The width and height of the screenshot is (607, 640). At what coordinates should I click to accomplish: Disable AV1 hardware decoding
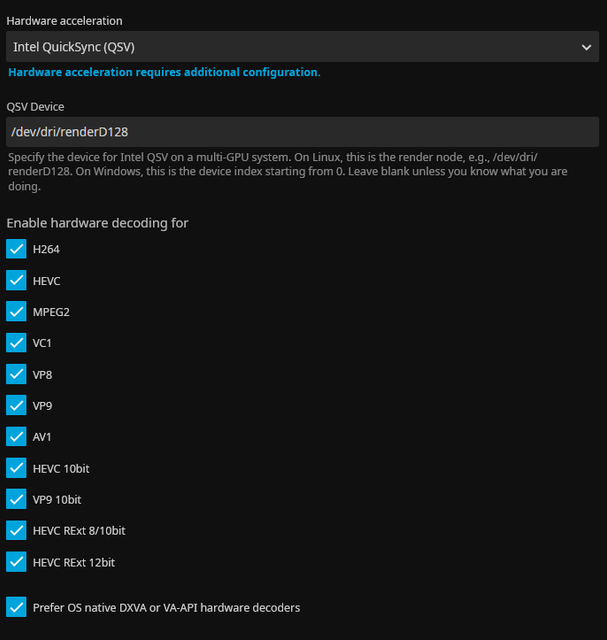16,437
